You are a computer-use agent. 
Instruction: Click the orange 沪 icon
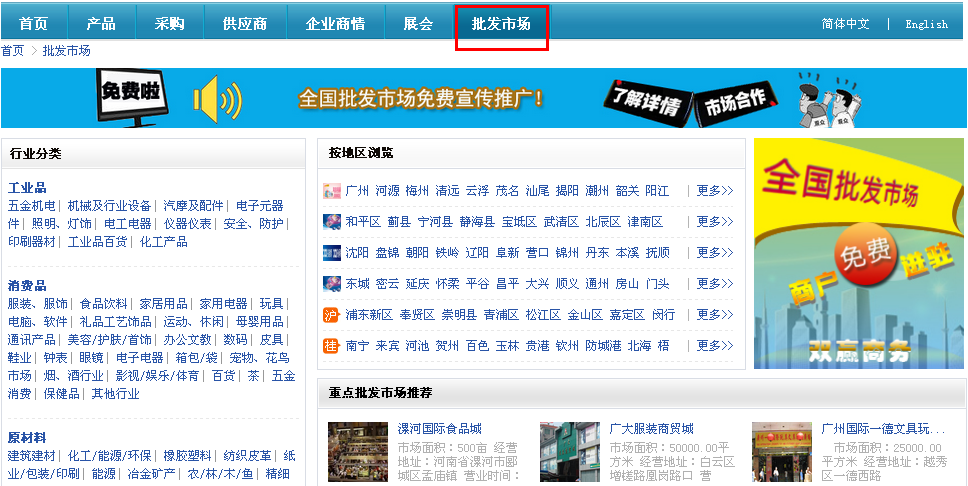[332, 315]
